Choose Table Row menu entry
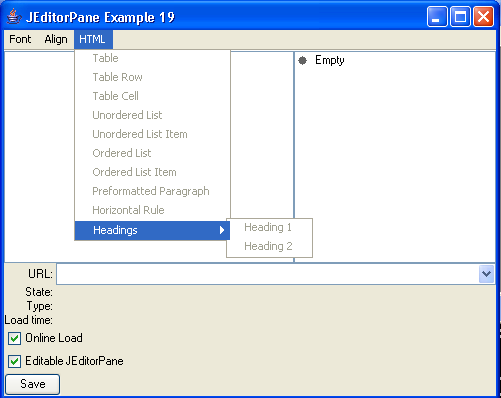This screenshot has height=398, width=501. (152, 77)
